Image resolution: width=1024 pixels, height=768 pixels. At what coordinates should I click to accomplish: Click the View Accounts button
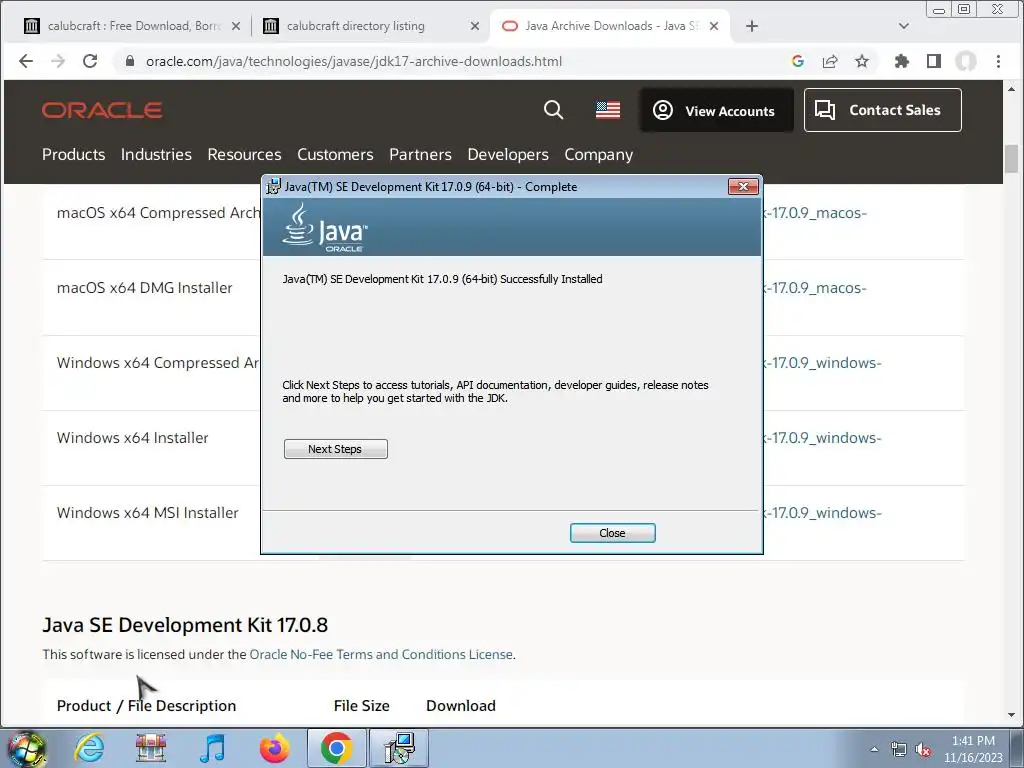(x=716, y=110)
